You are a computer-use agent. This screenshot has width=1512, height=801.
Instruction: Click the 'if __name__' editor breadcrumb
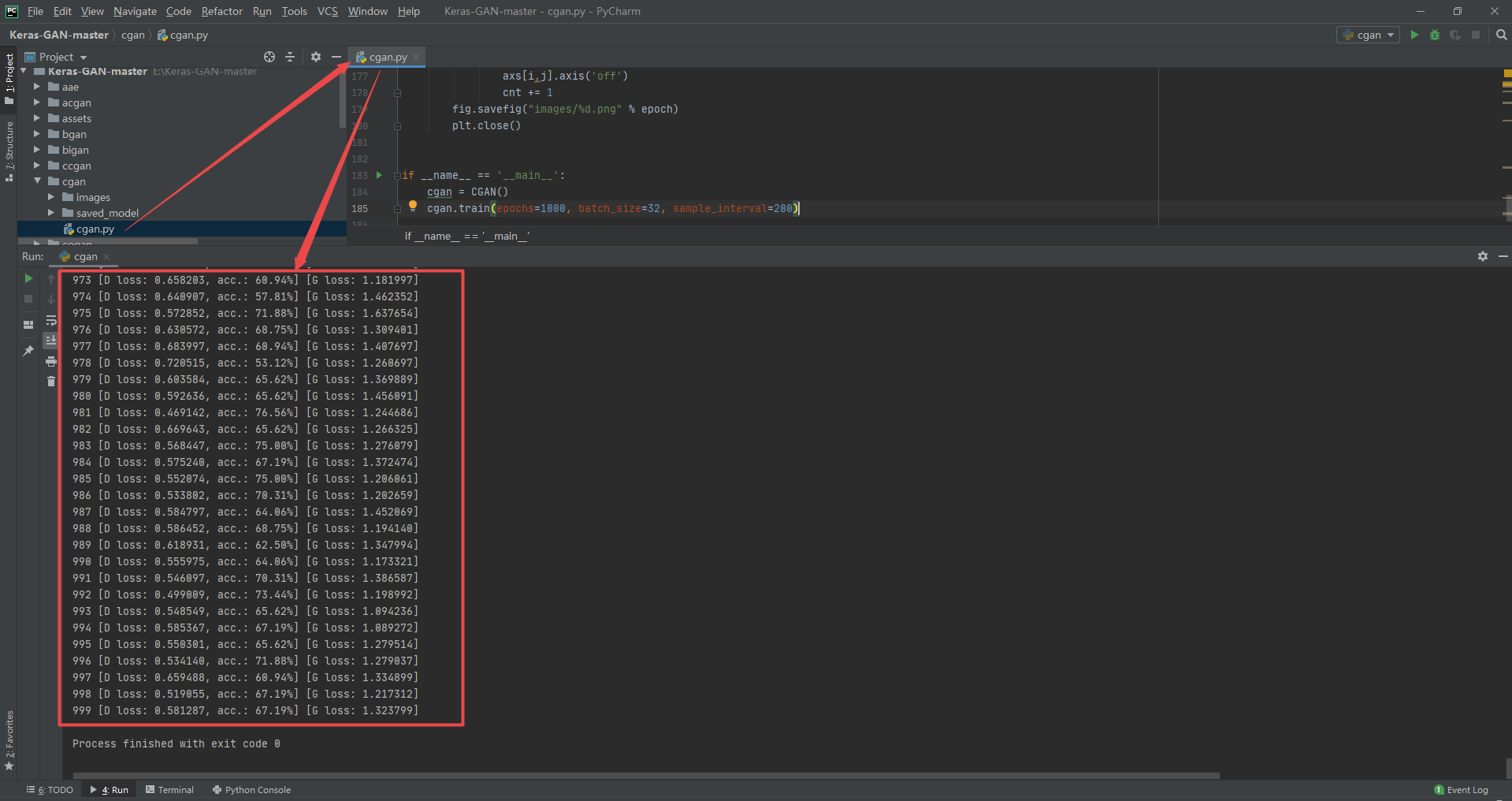(x=466, y=236)
